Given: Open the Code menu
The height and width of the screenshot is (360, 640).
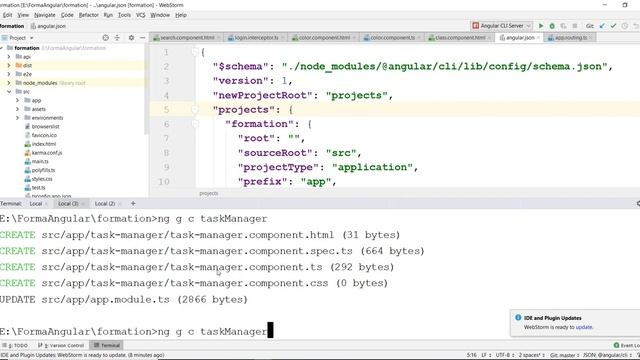Looking at the screenshot, I should click(x=67, y=15).
